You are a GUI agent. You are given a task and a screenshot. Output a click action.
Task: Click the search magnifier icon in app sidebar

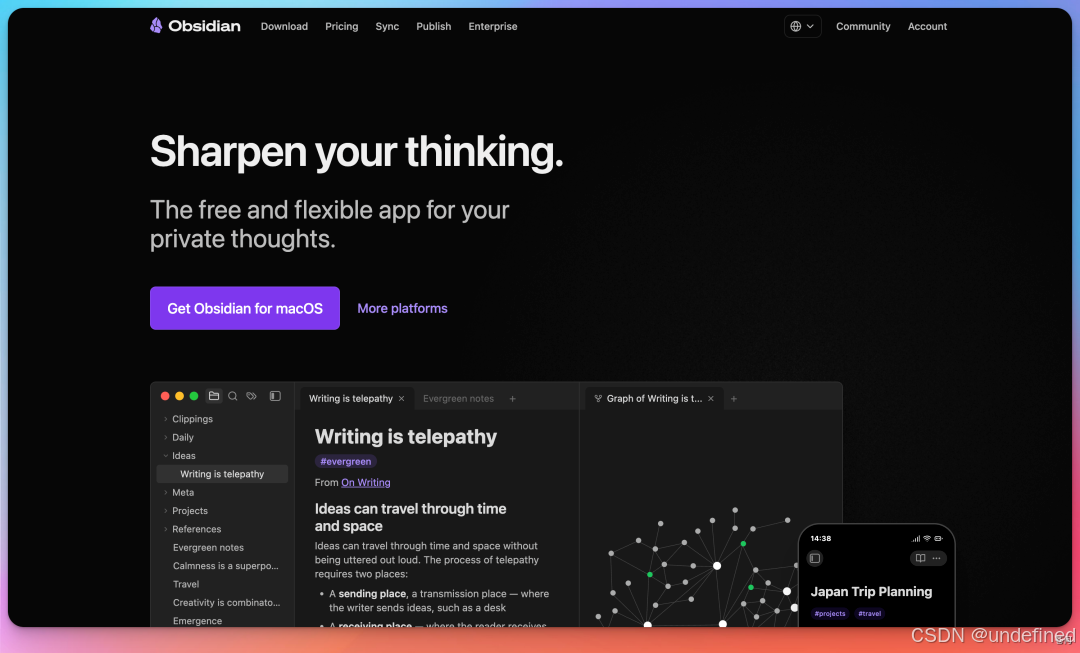pyautogui.click(x=233, y=396)
